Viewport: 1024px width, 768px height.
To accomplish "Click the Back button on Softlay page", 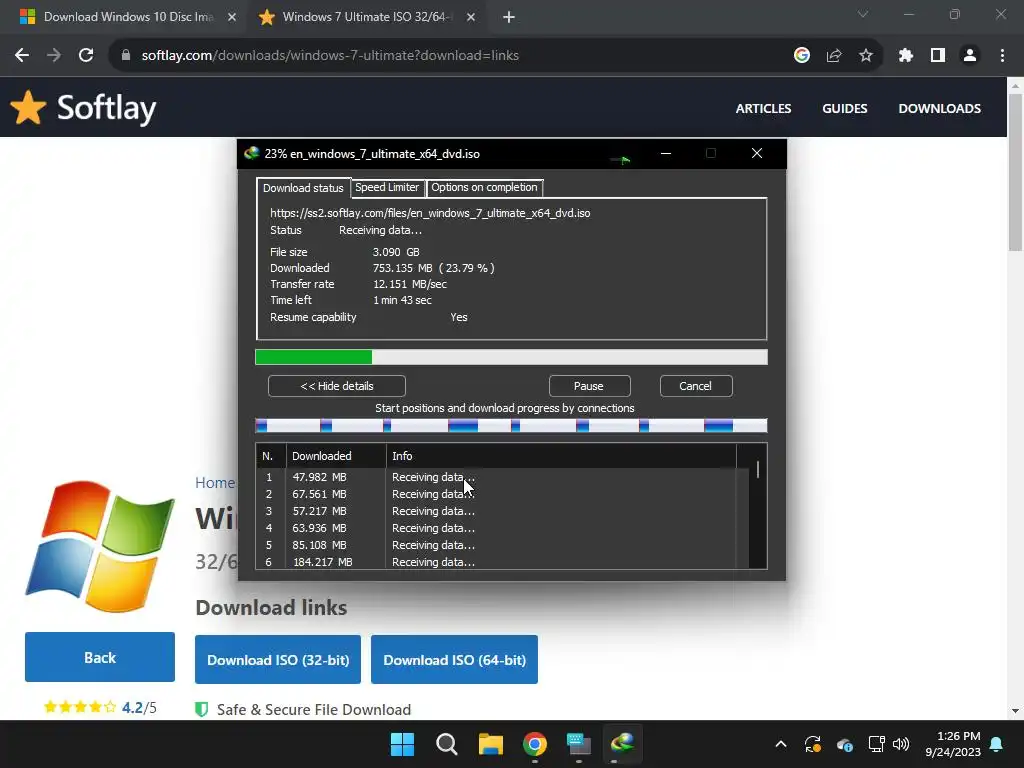I will point(100,657).
